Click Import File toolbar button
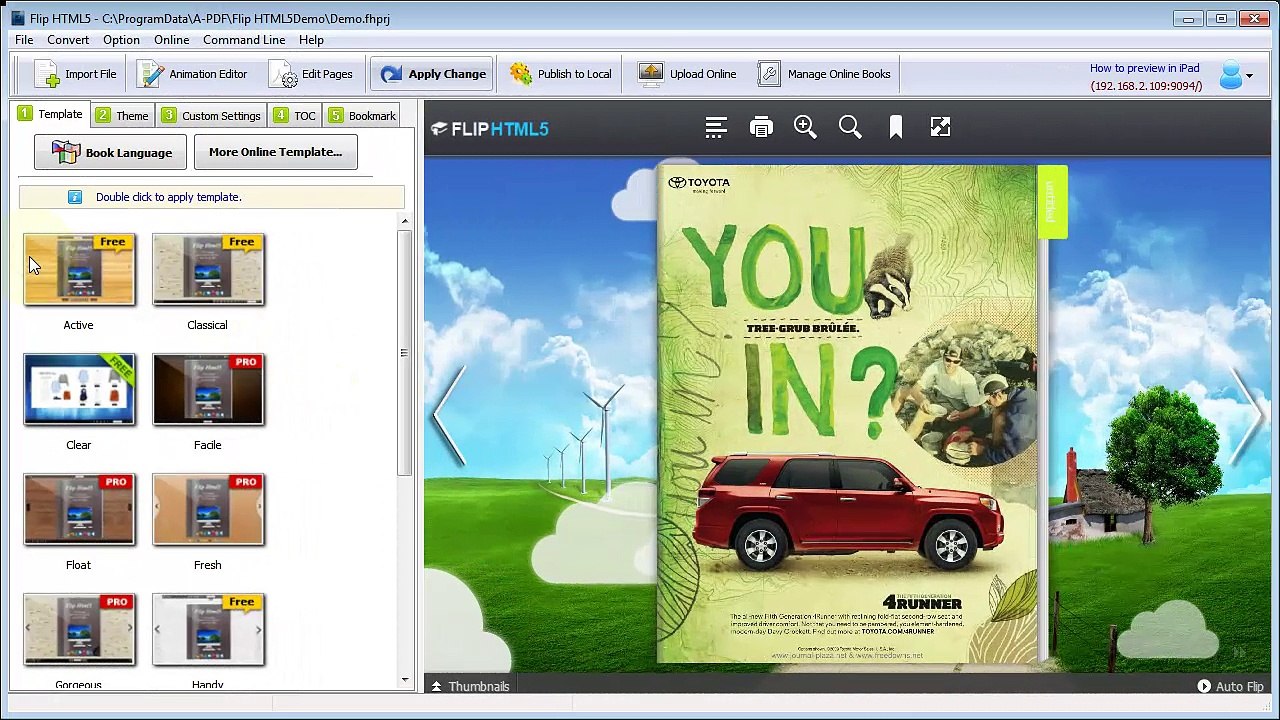 (x=75, y=74)
